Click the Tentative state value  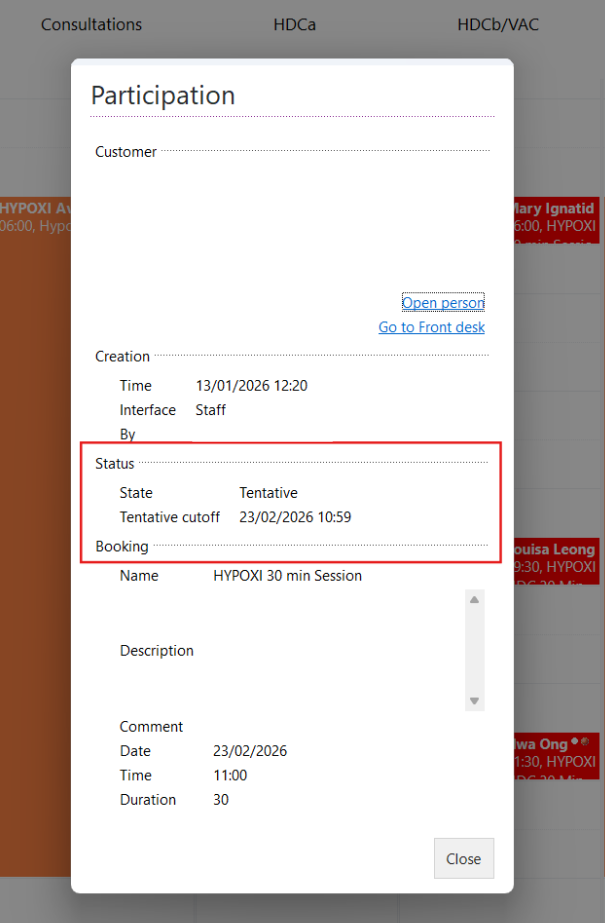pos(268,492)
